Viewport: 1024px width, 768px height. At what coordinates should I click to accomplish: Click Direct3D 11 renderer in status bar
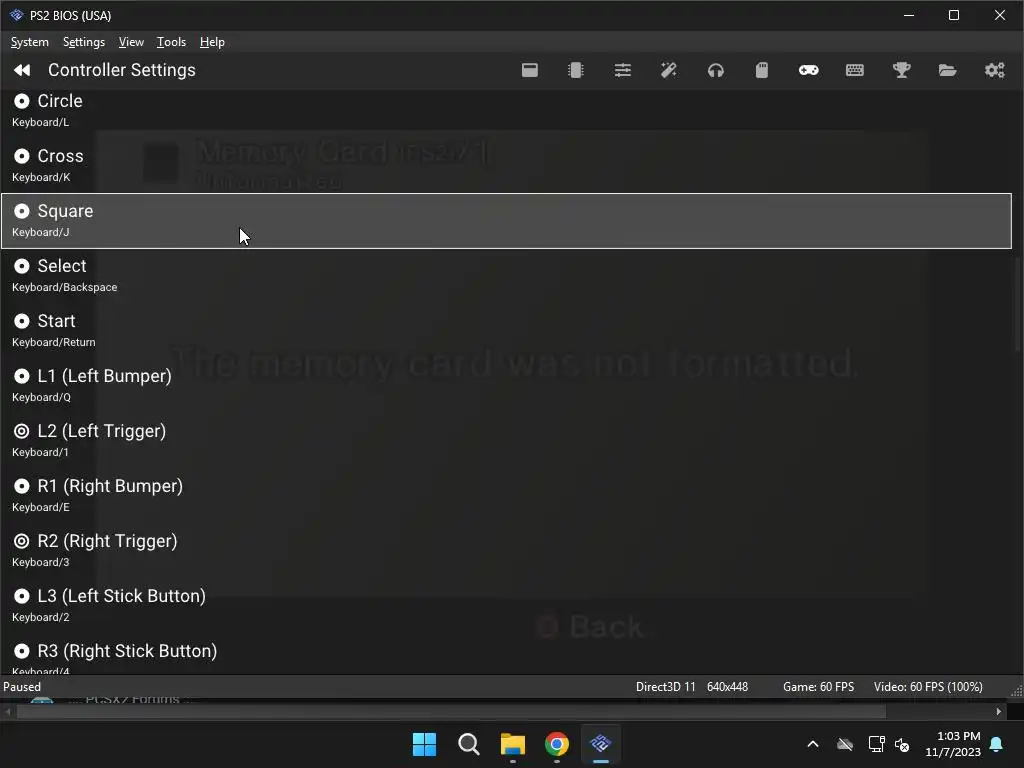tap(665, 687)
